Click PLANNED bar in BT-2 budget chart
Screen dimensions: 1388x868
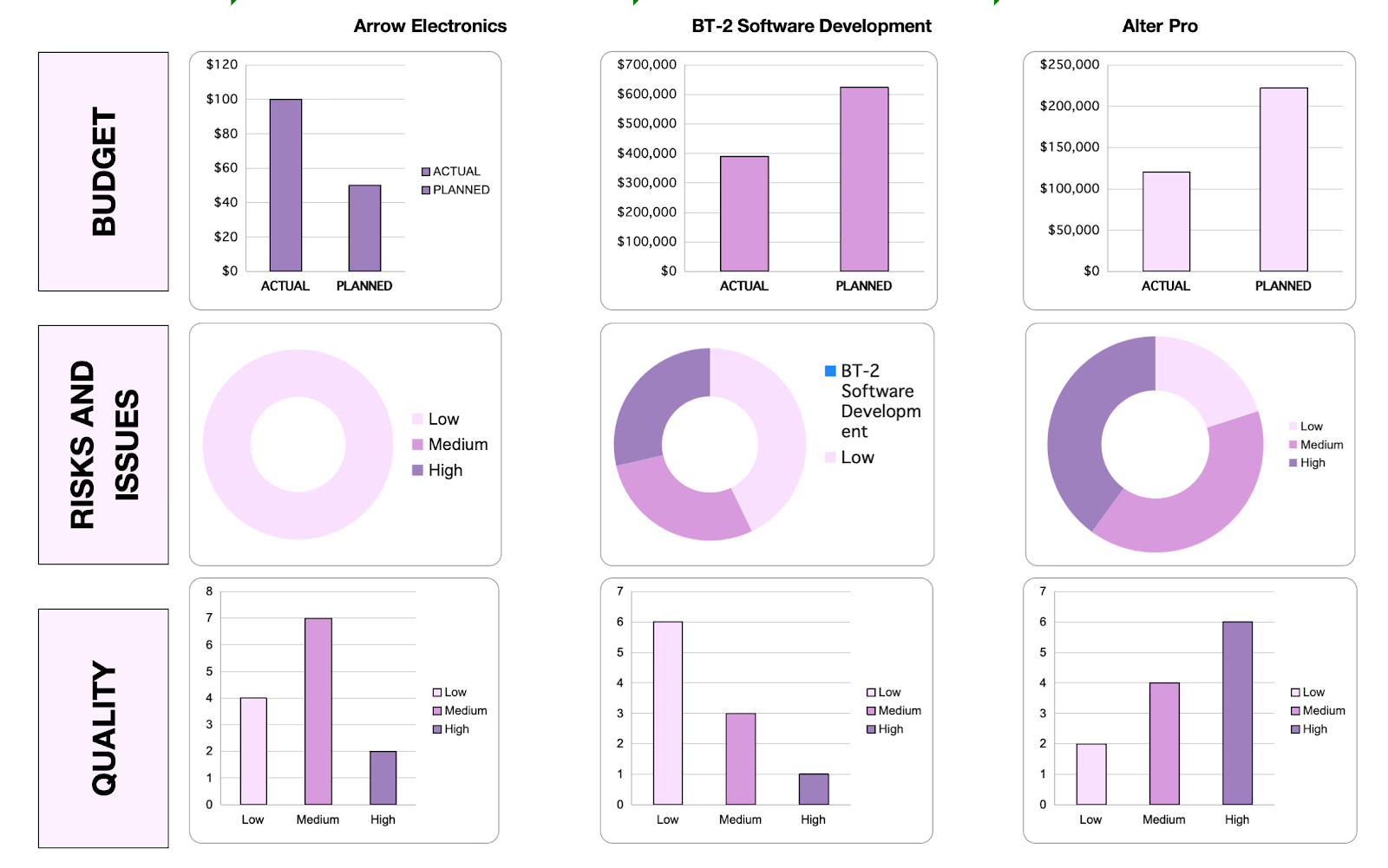pos(864,179)
